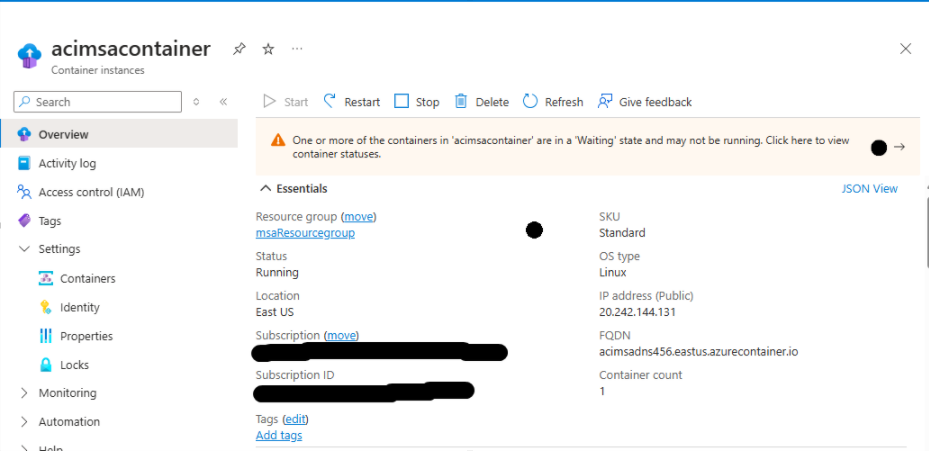Open the msaResourcegroup link
Image resolution: width=929 pixels, height=451 pixels.
(305, 233)
